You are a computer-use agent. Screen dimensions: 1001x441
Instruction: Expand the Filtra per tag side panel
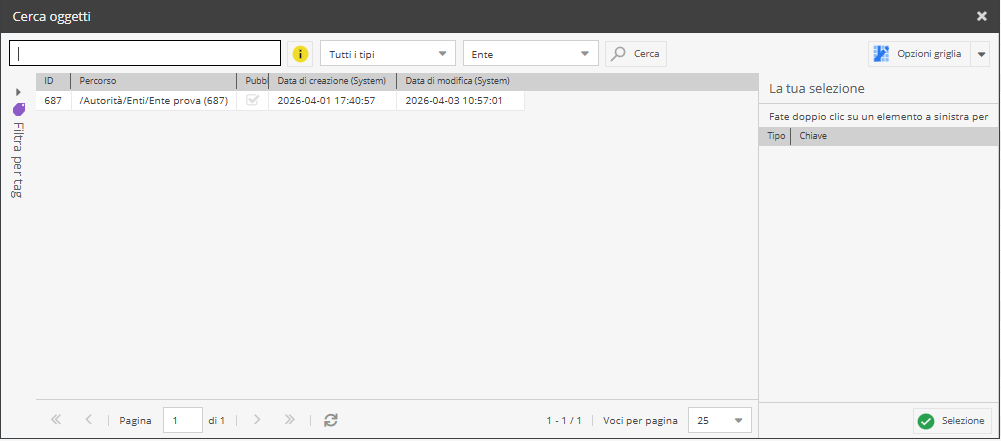coord(18,91)
